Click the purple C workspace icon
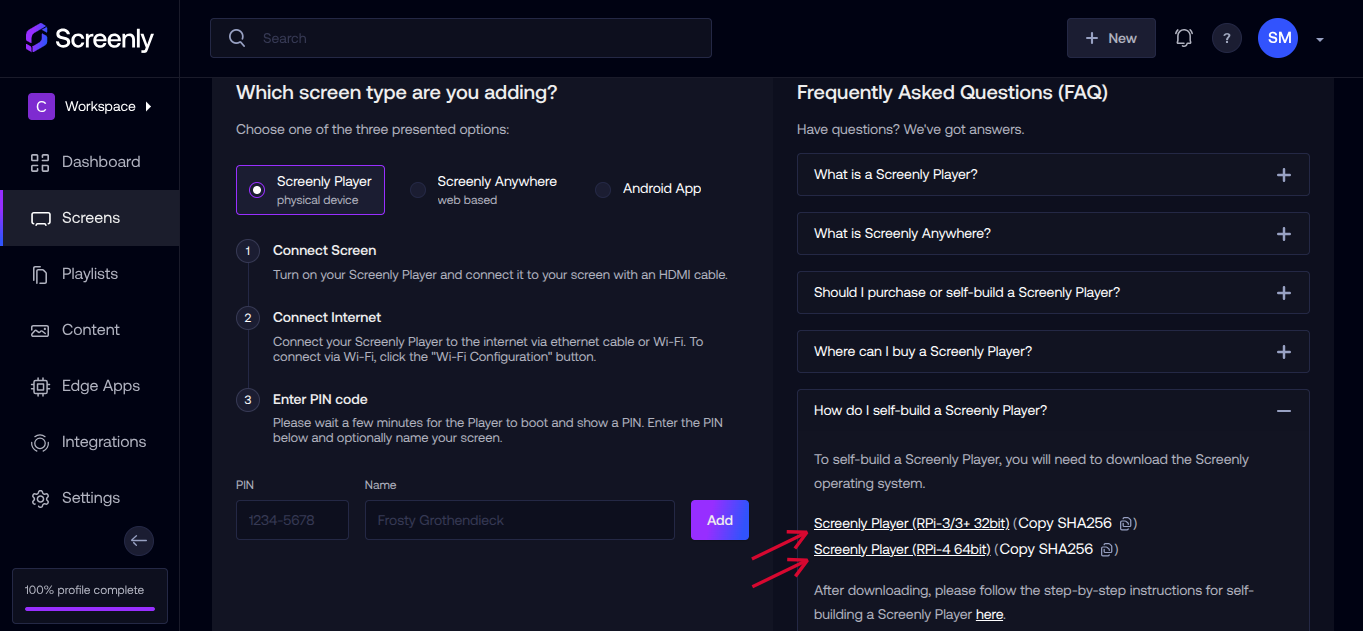Screen dimensions: 1363x633 tap(41, 106)
